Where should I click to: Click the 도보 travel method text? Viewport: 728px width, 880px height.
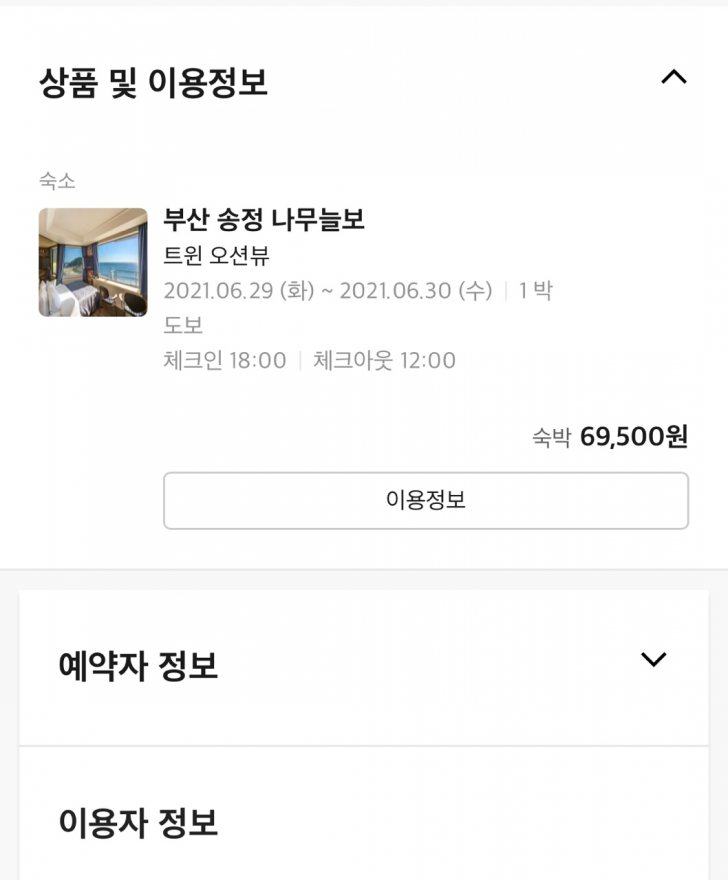[x=183, y=325]
